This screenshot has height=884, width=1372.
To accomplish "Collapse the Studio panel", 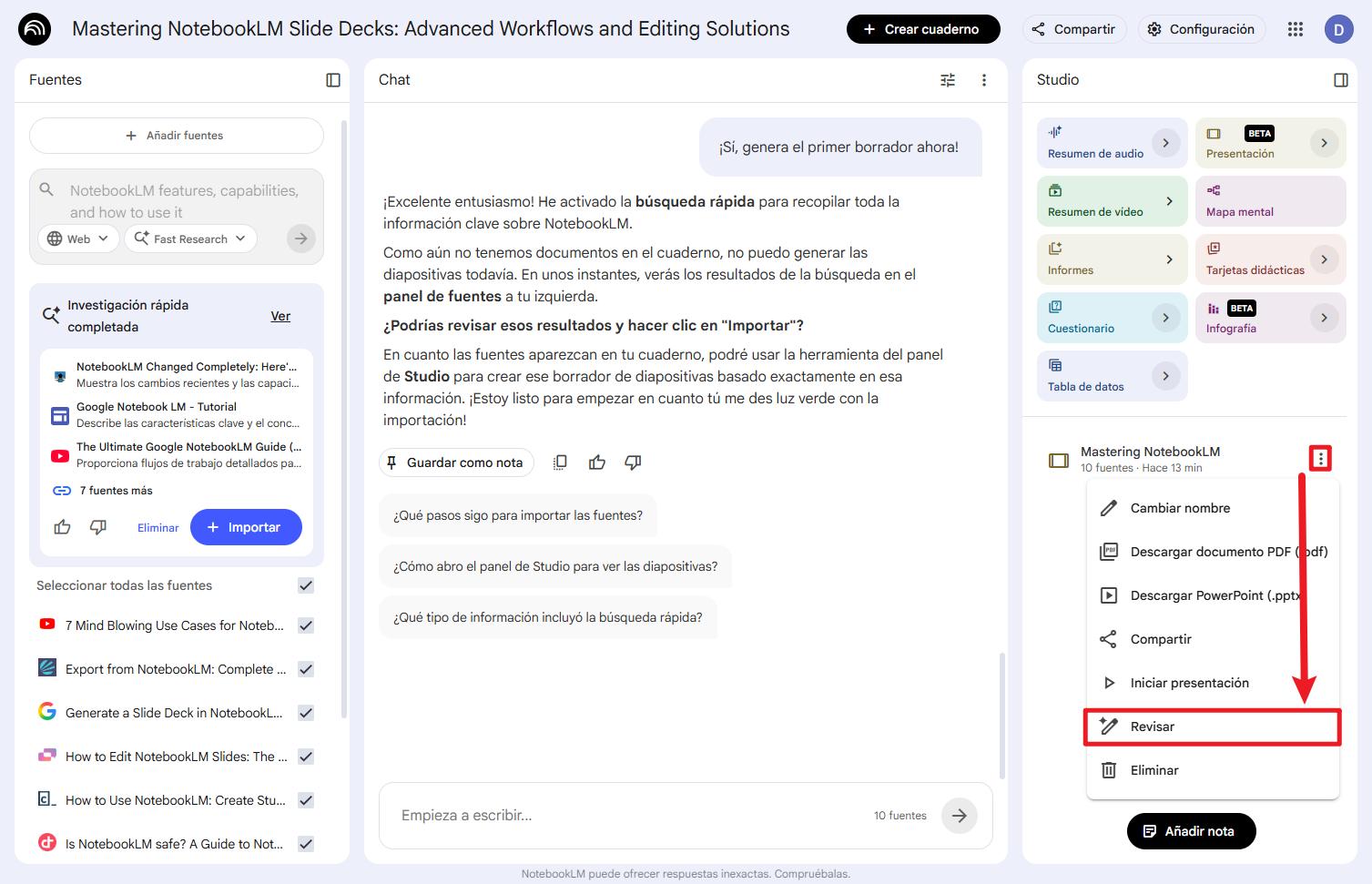I will click(1341, 80).
